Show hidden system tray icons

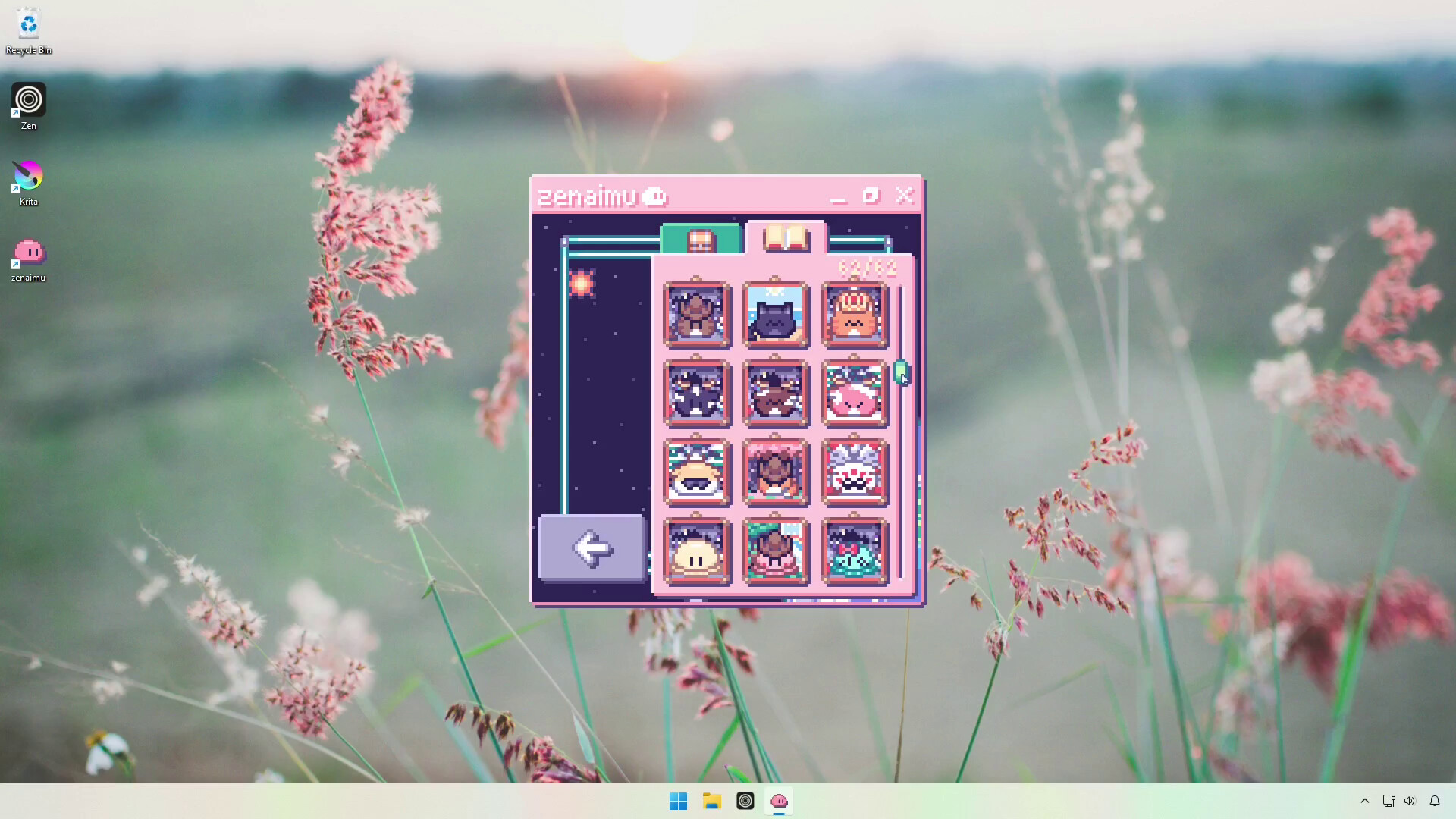[x=1365, y=801]
